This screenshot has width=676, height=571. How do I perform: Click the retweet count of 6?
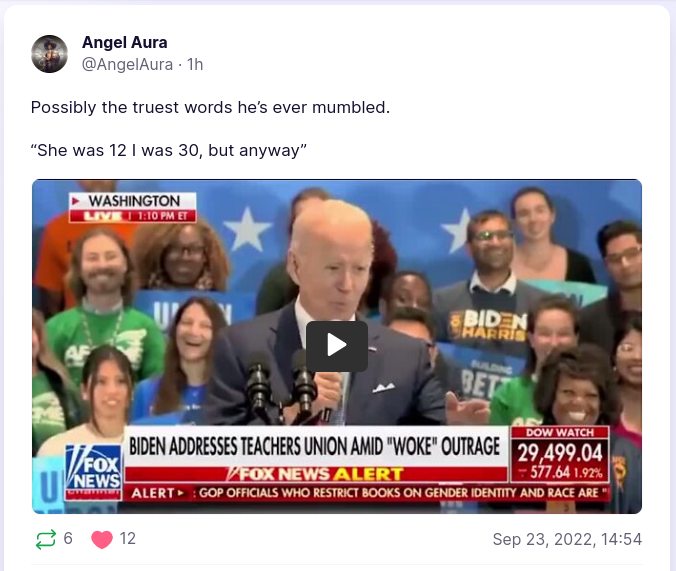[68, 539]
